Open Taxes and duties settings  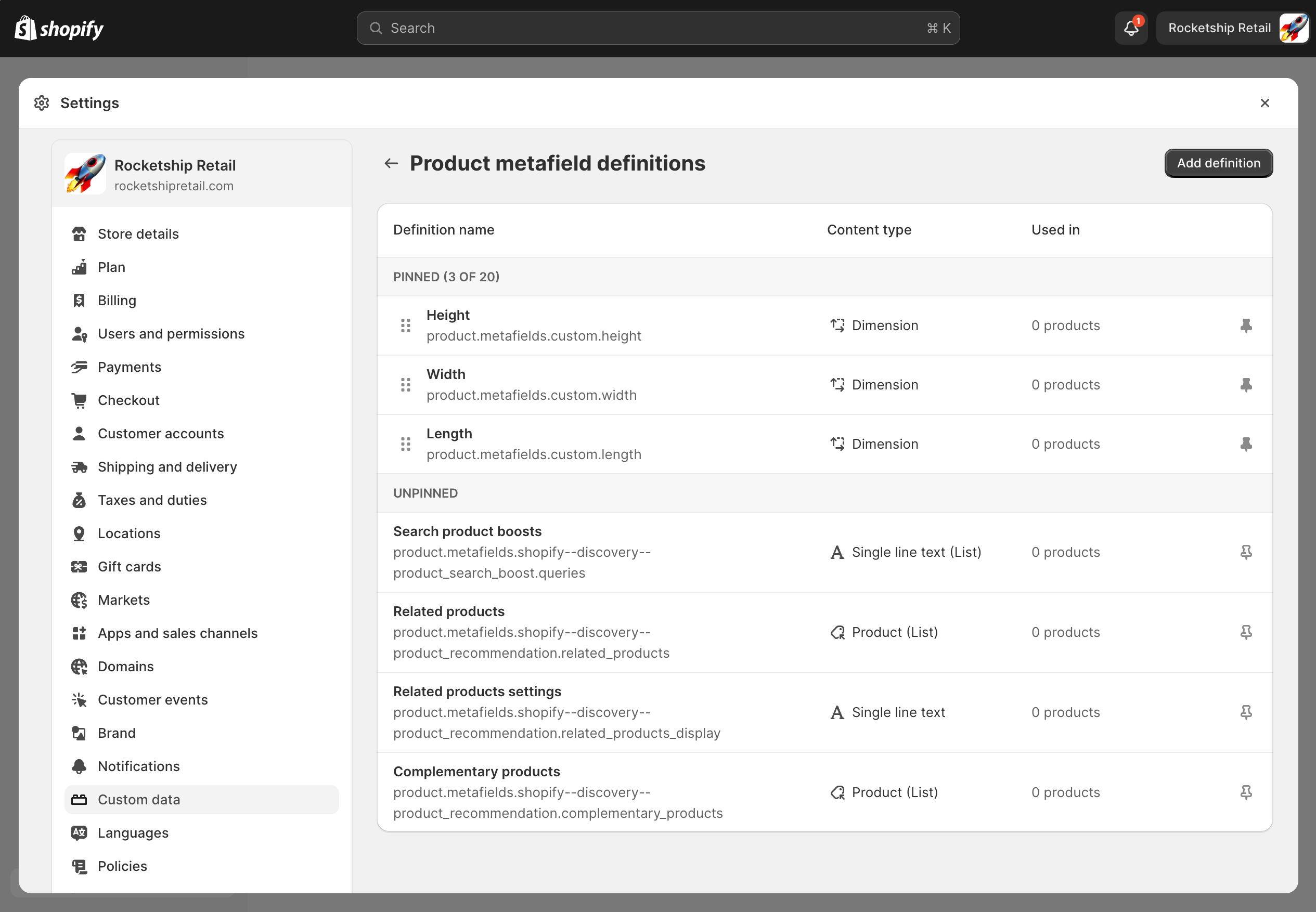point(152,500)
